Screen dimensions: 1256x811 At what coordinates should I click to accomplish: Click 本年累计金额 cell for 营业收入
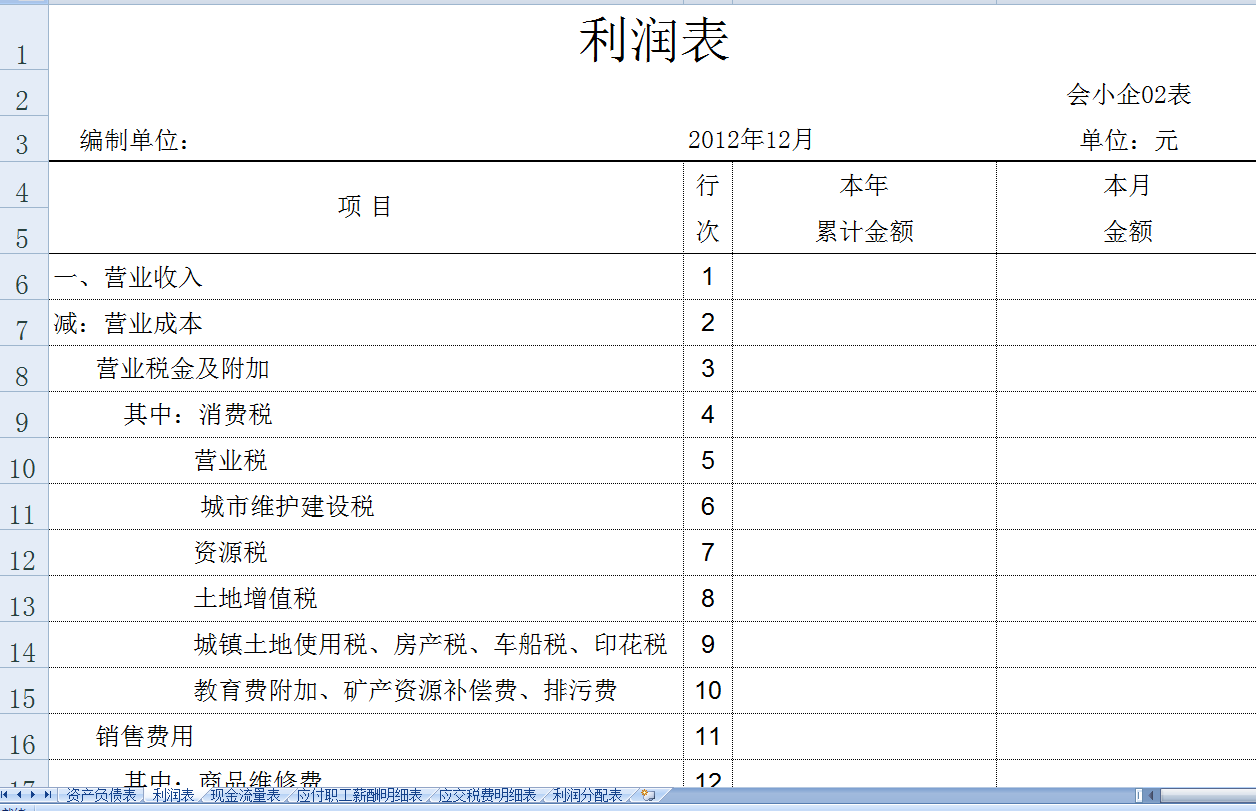(x=864, y=277)
